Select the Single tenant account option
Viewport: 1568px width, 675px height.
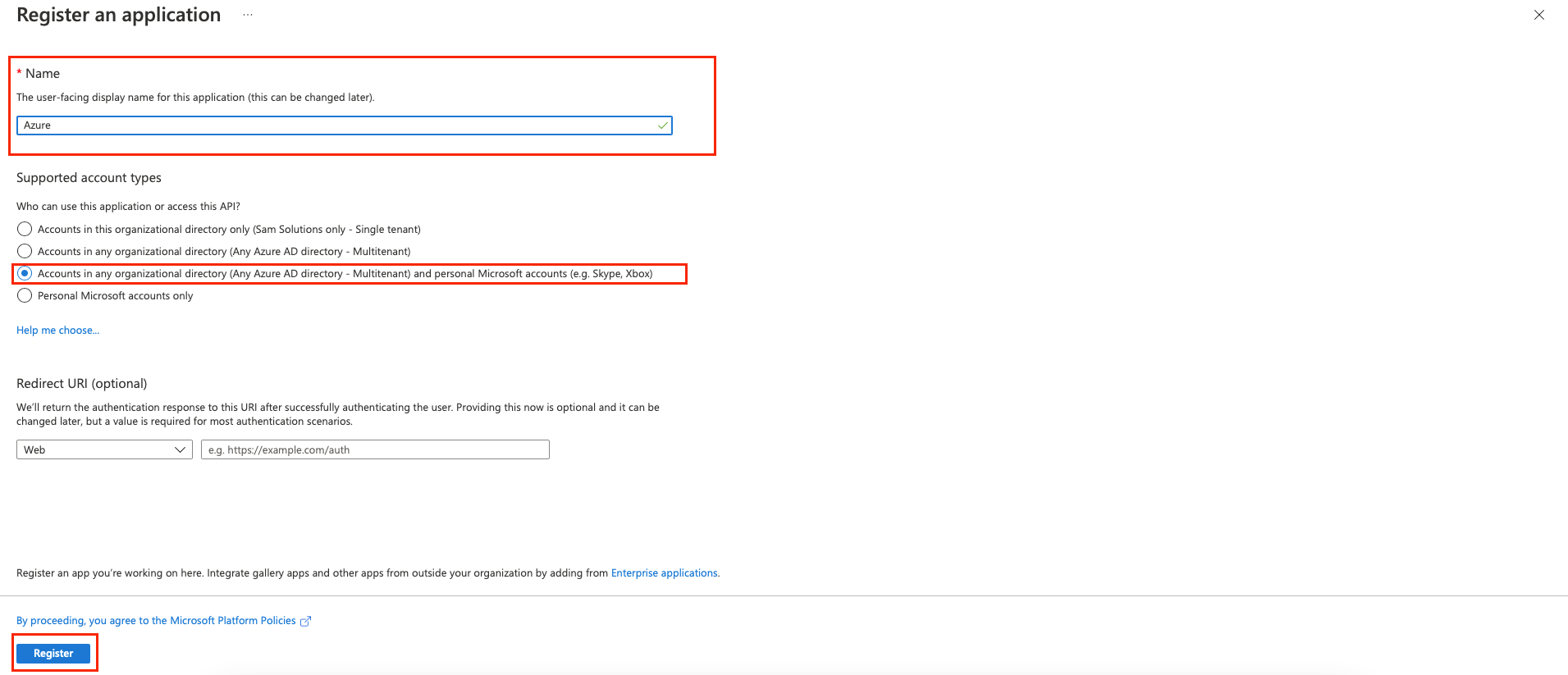click(25, 229)
